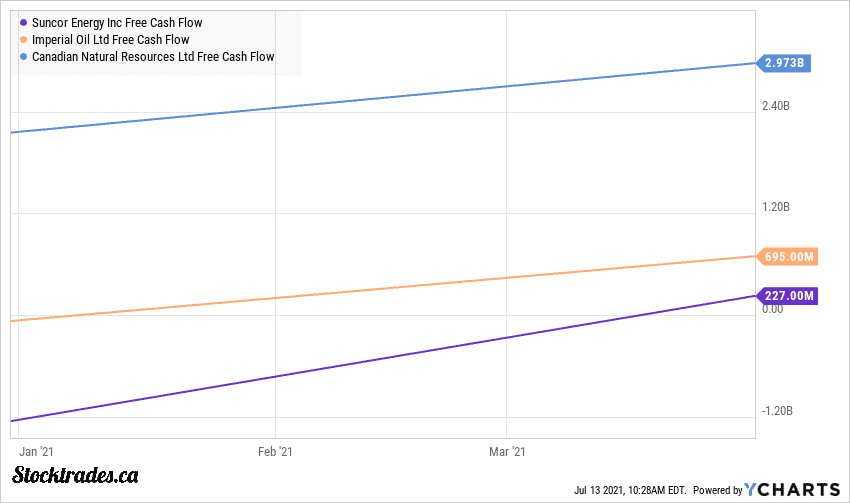Click the 2.40B y-axis label
850x503 pixels.
coord(776,105)
